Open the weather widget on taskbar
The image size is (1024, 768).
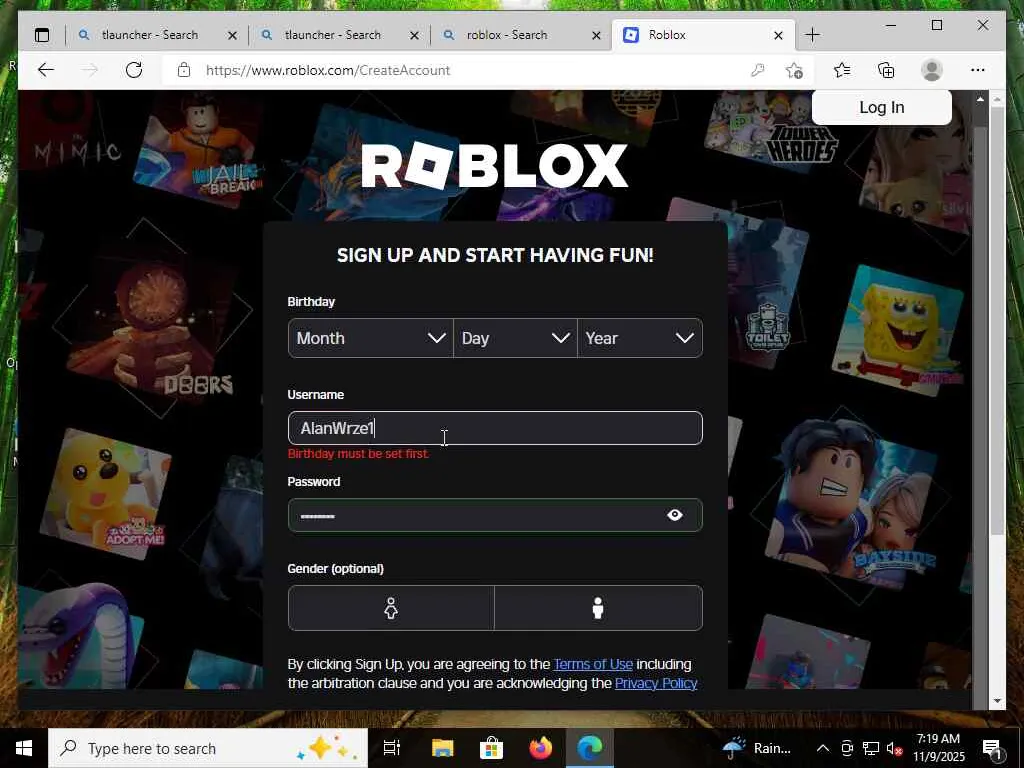point(758,748)
